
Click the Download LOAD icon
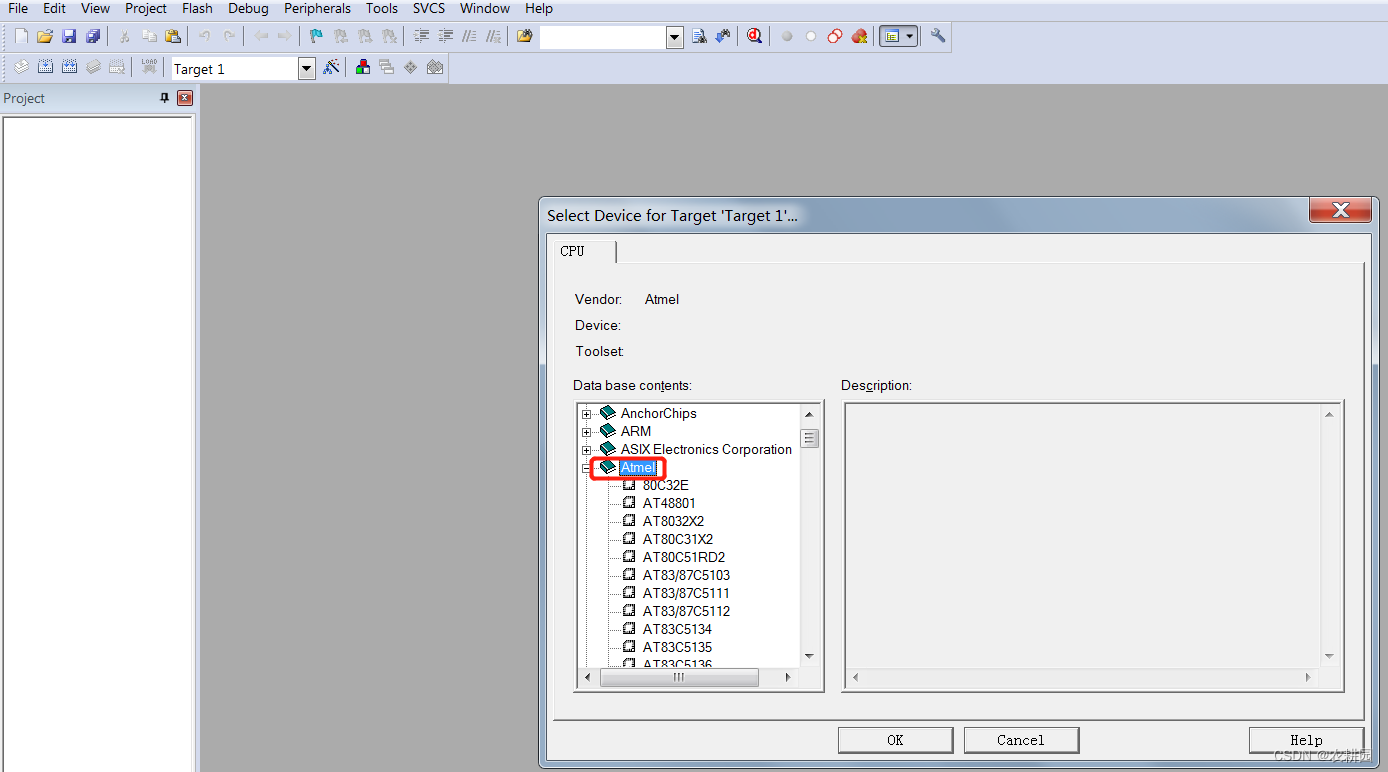(149, 67)
